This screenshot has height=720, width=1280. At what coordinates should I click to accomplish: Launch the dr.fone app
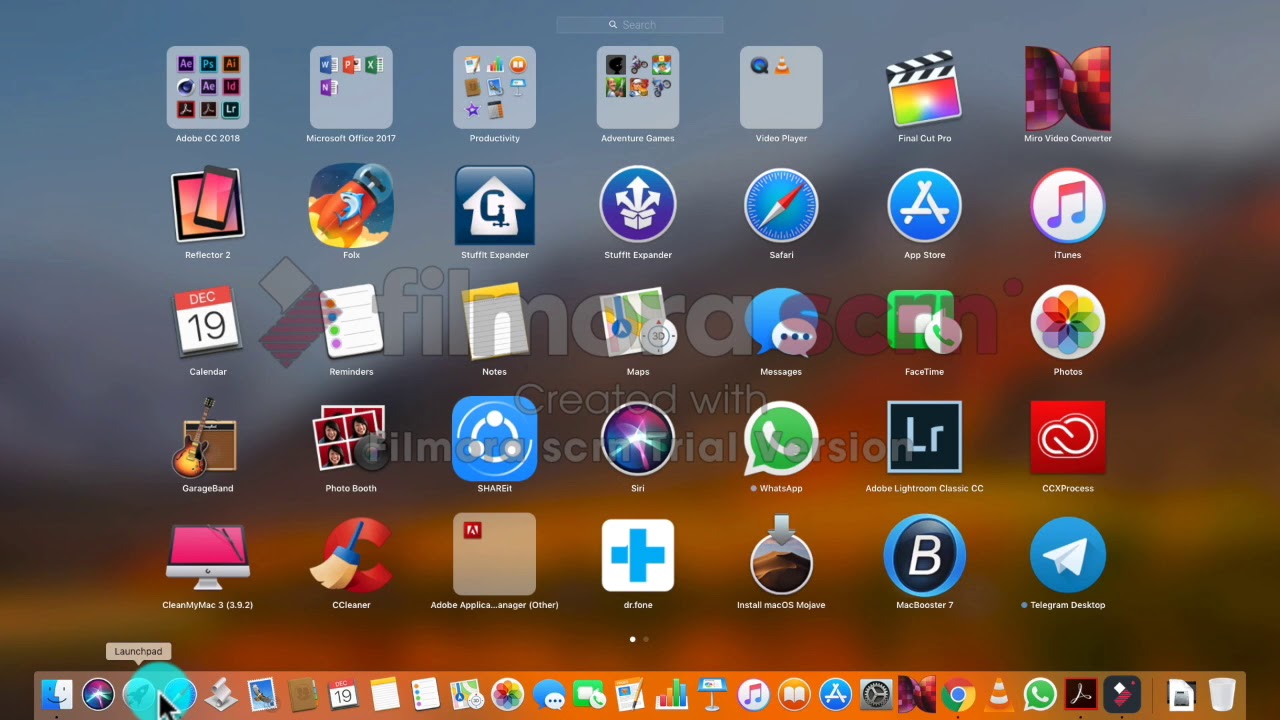point(638,556)
